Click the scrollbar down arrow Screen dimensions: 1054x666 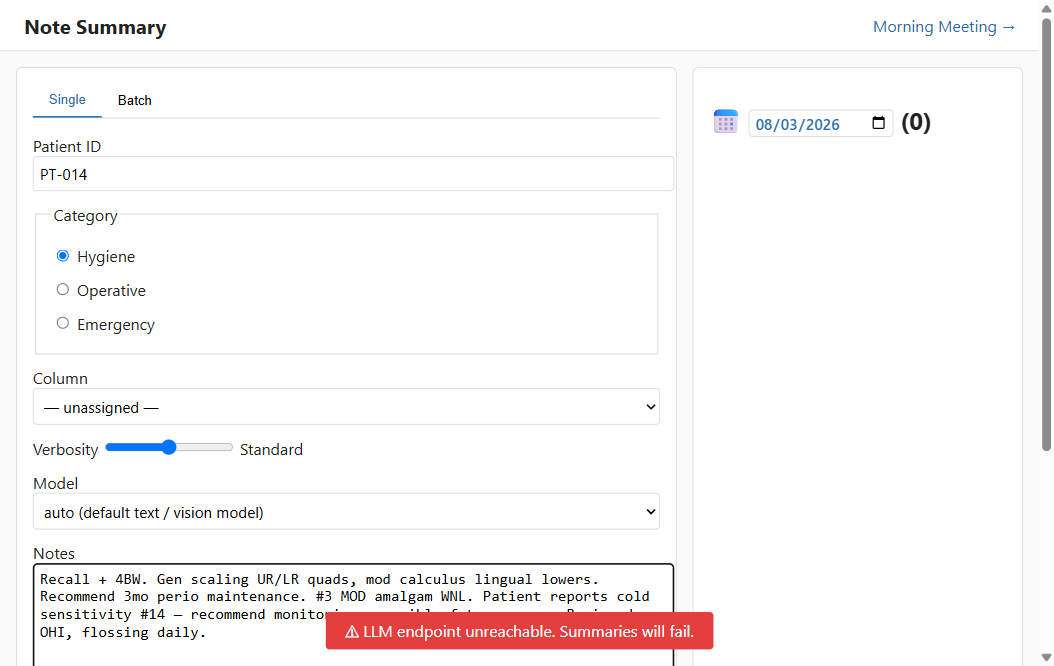click(x=1046, y=658)
